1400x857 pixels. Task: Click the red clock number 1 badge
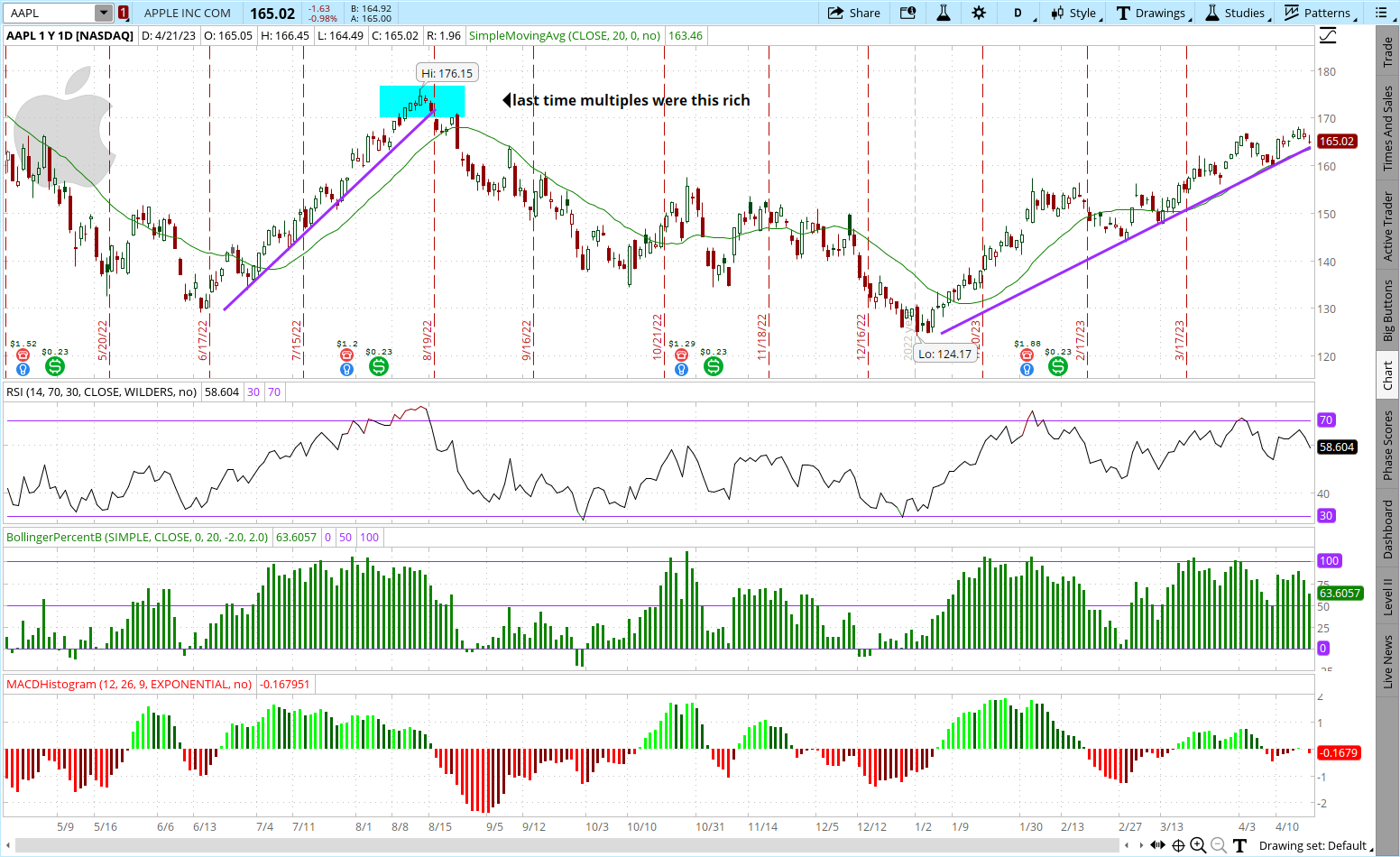[123, 13]
